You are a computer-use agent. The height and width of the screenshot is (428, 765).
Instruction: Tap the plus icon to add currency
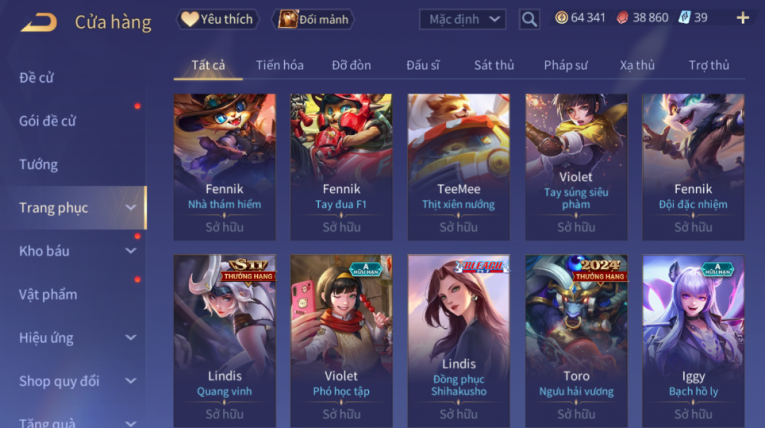[x=743, y=18]
